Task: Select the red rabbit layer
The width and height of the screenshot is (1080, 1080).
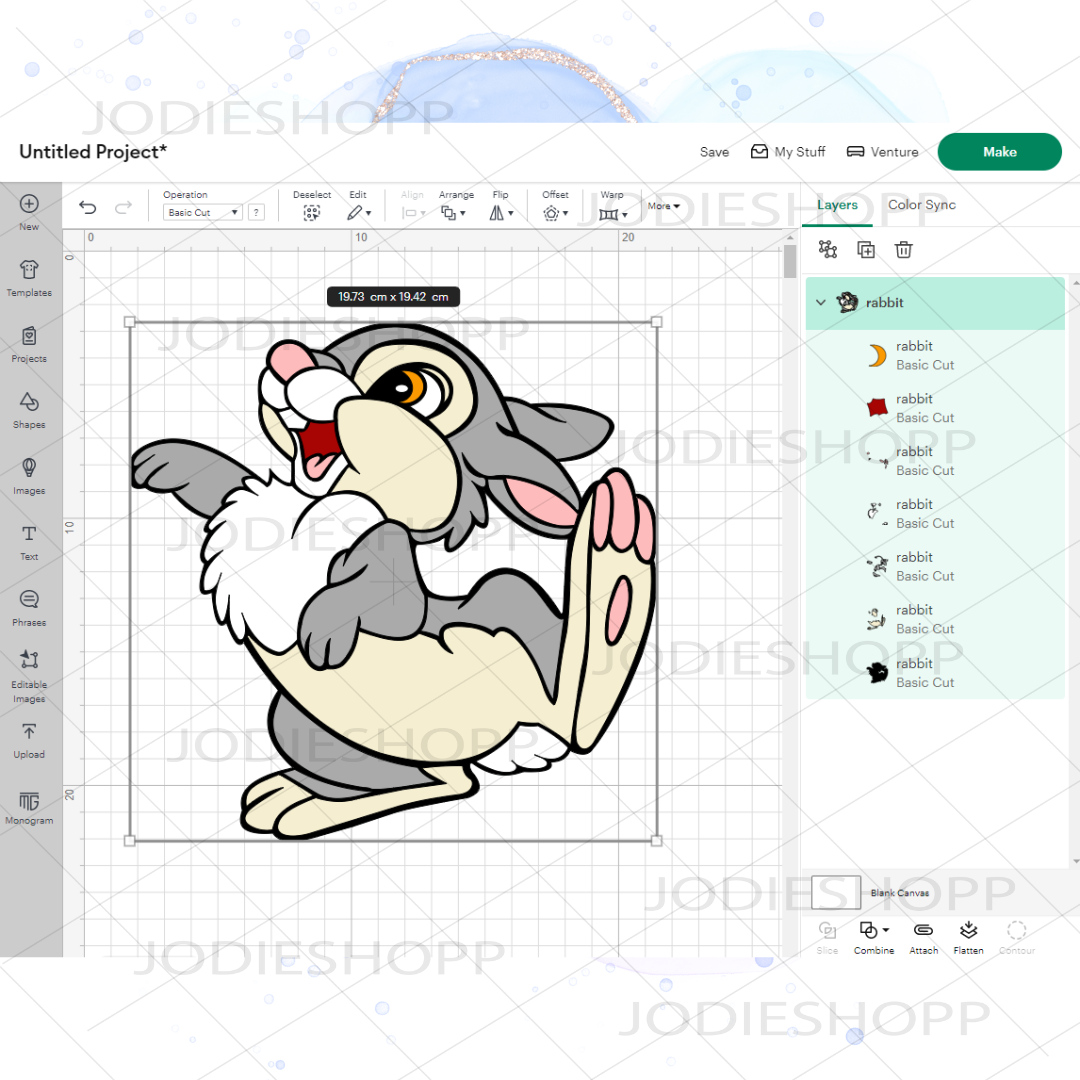Action: (x=935, y=408)
